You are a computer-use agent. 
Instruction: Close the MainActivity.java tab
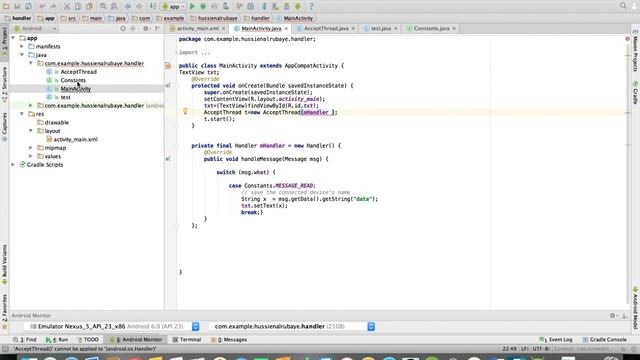tap(286, 29)
